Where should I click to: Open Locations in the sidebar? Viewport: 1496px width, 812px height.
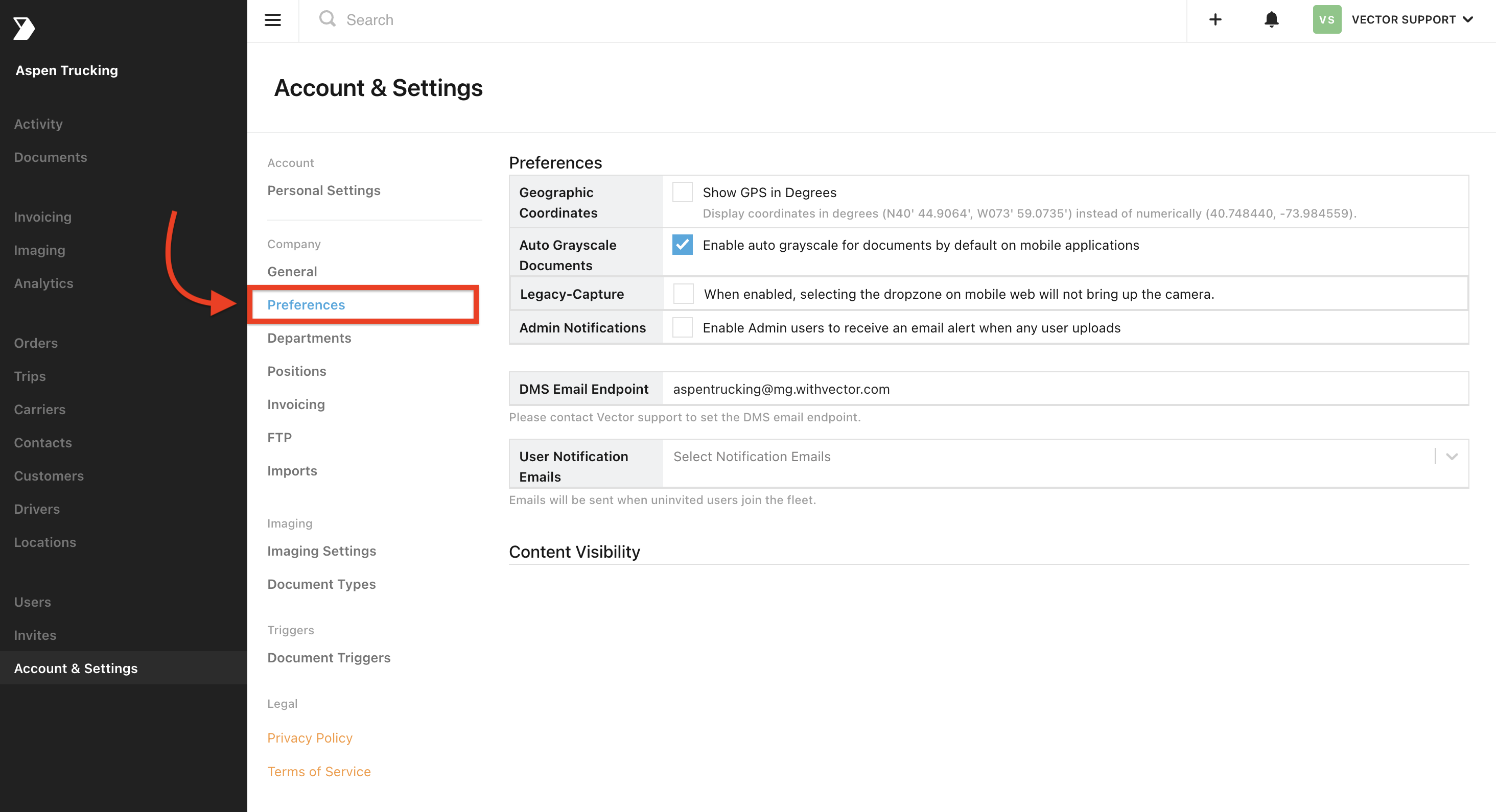click(x=45, y=542)
